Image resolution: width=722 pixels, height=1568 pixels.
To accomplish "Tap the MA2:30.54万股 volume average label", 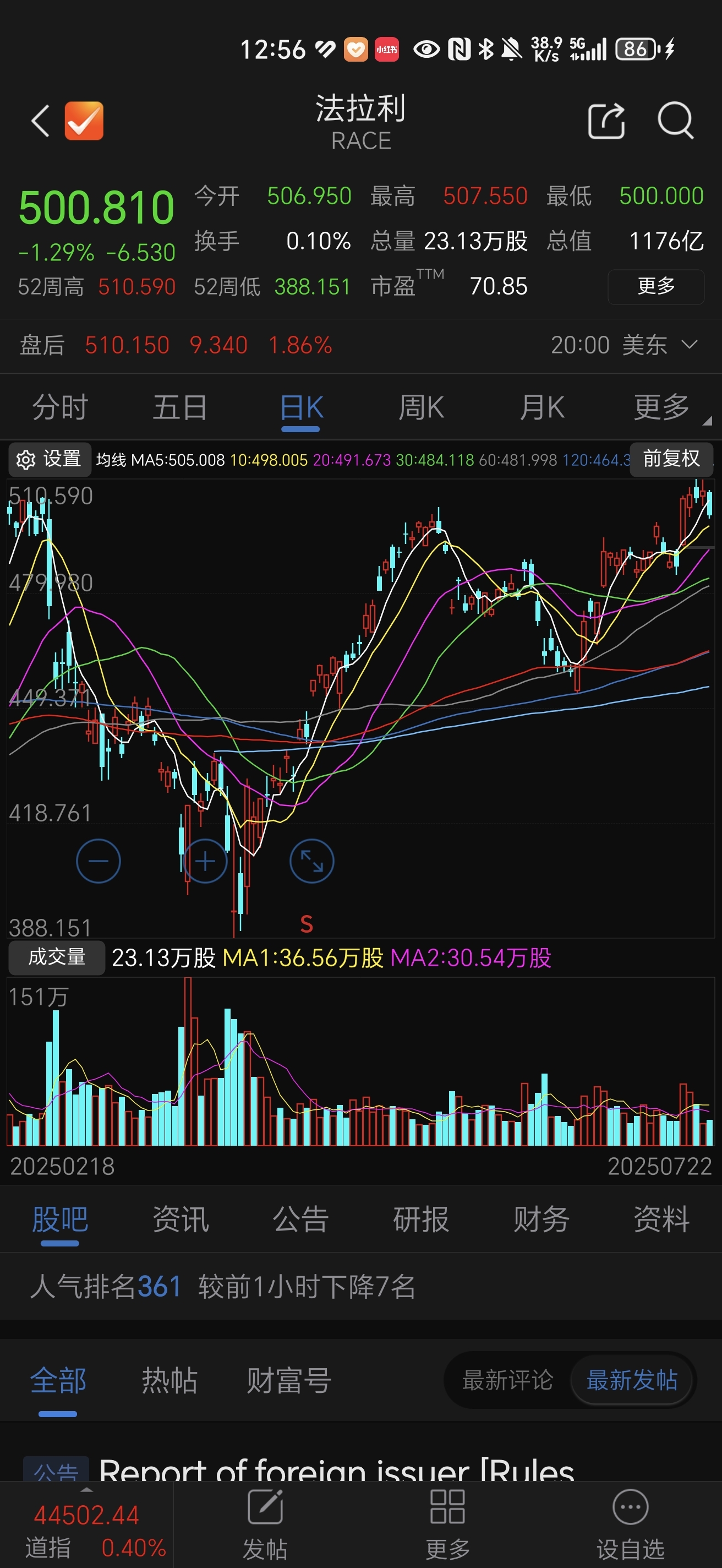I will pyautogui.click(x=471, y=958).
